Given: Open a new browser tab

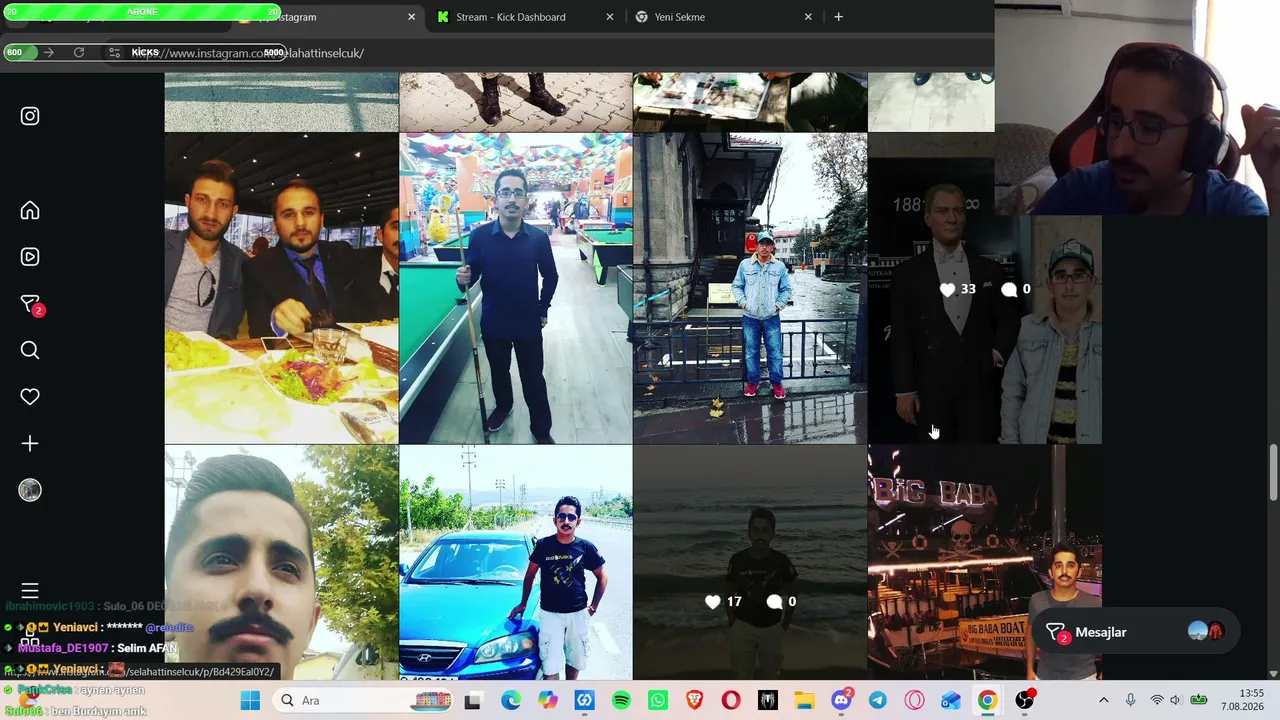Looking at the screenshot, I should [x=838, y=17].
